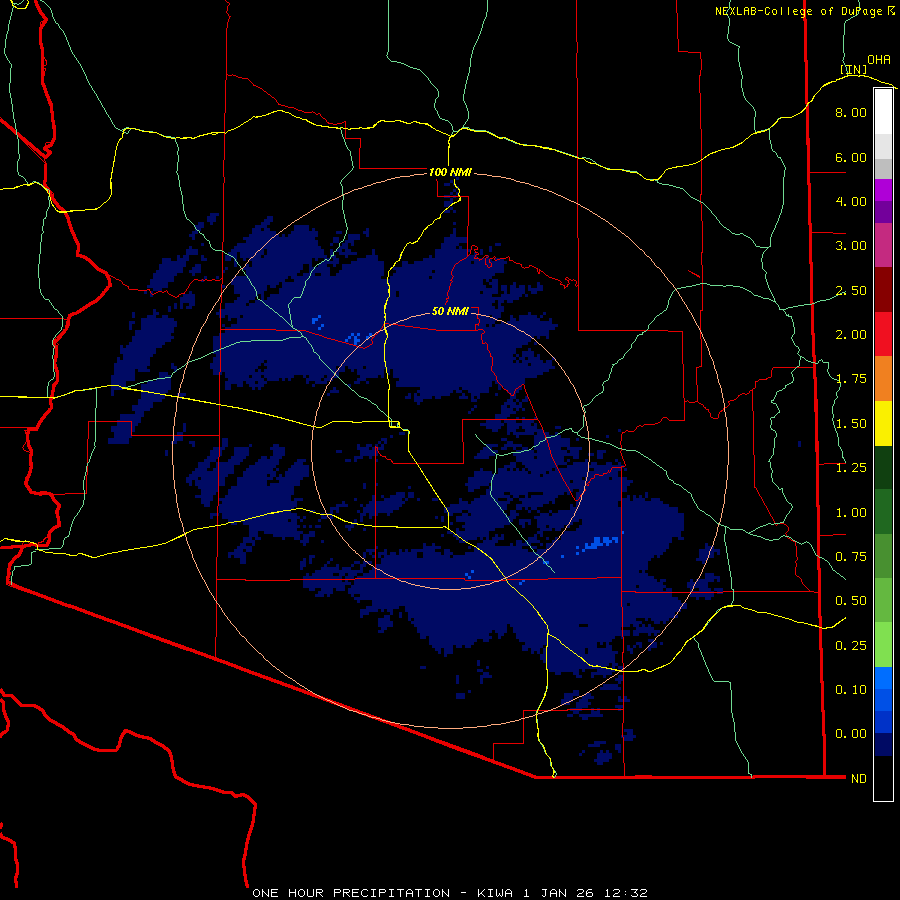Pick the bright red legend swatch

(883, 334)
